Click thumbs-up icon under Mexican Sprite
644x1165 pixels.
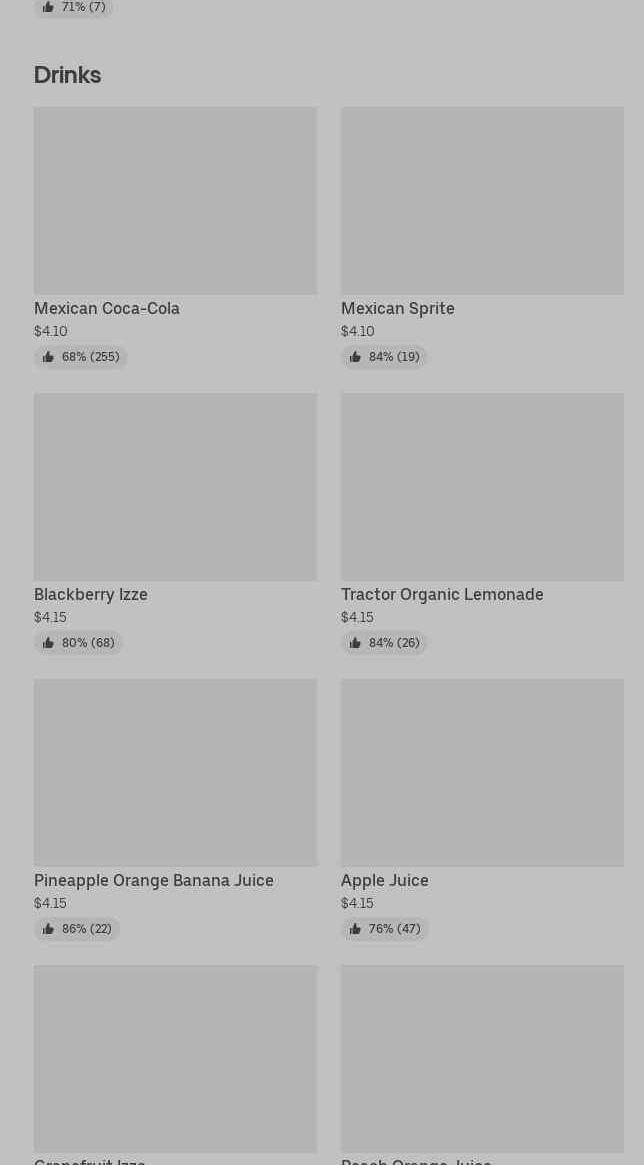[x=355, y=357]
